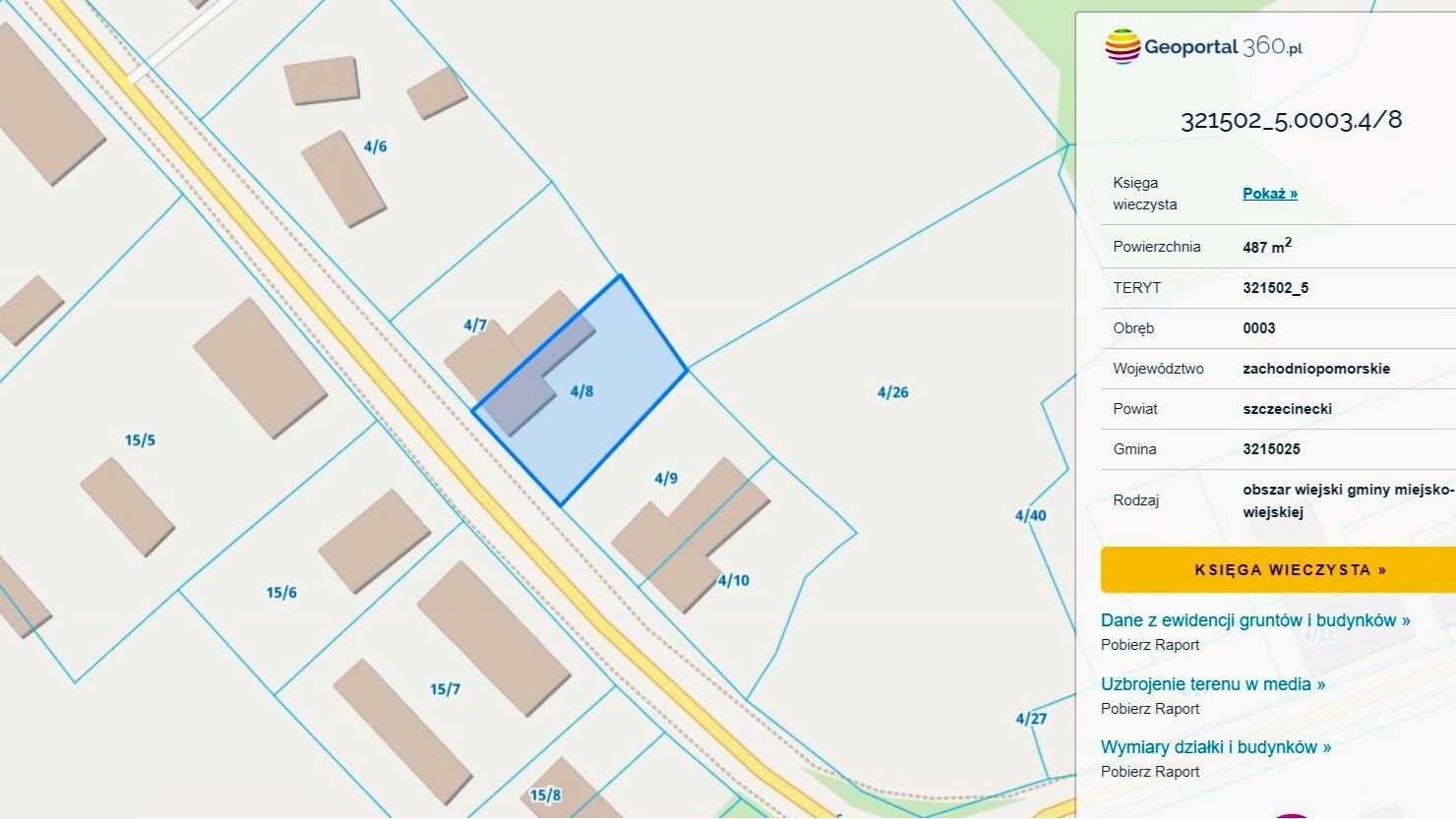Select parcel 15/6 on the map

(281, 593)
